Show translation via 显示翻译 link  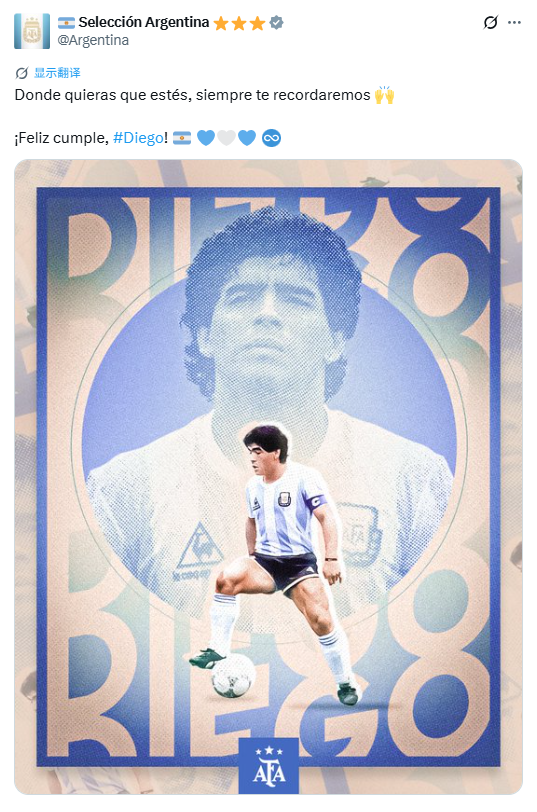click(57, 73)
